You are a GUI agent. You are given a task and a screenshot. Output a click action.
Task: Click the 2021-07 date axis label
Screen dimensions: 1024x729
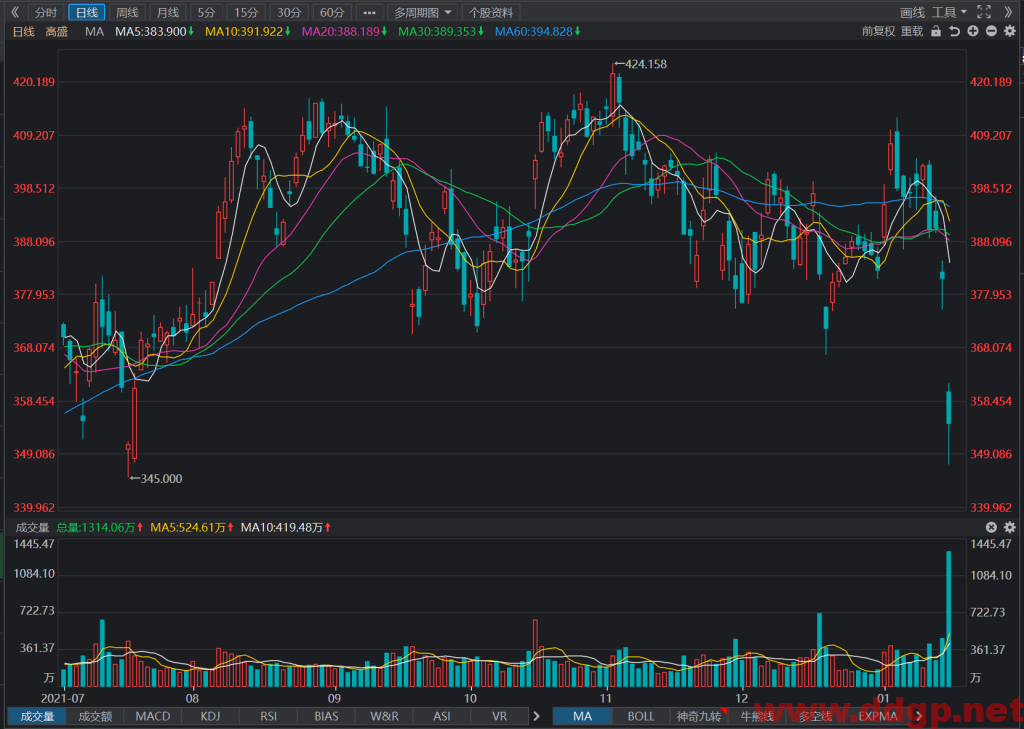point(63,698)
